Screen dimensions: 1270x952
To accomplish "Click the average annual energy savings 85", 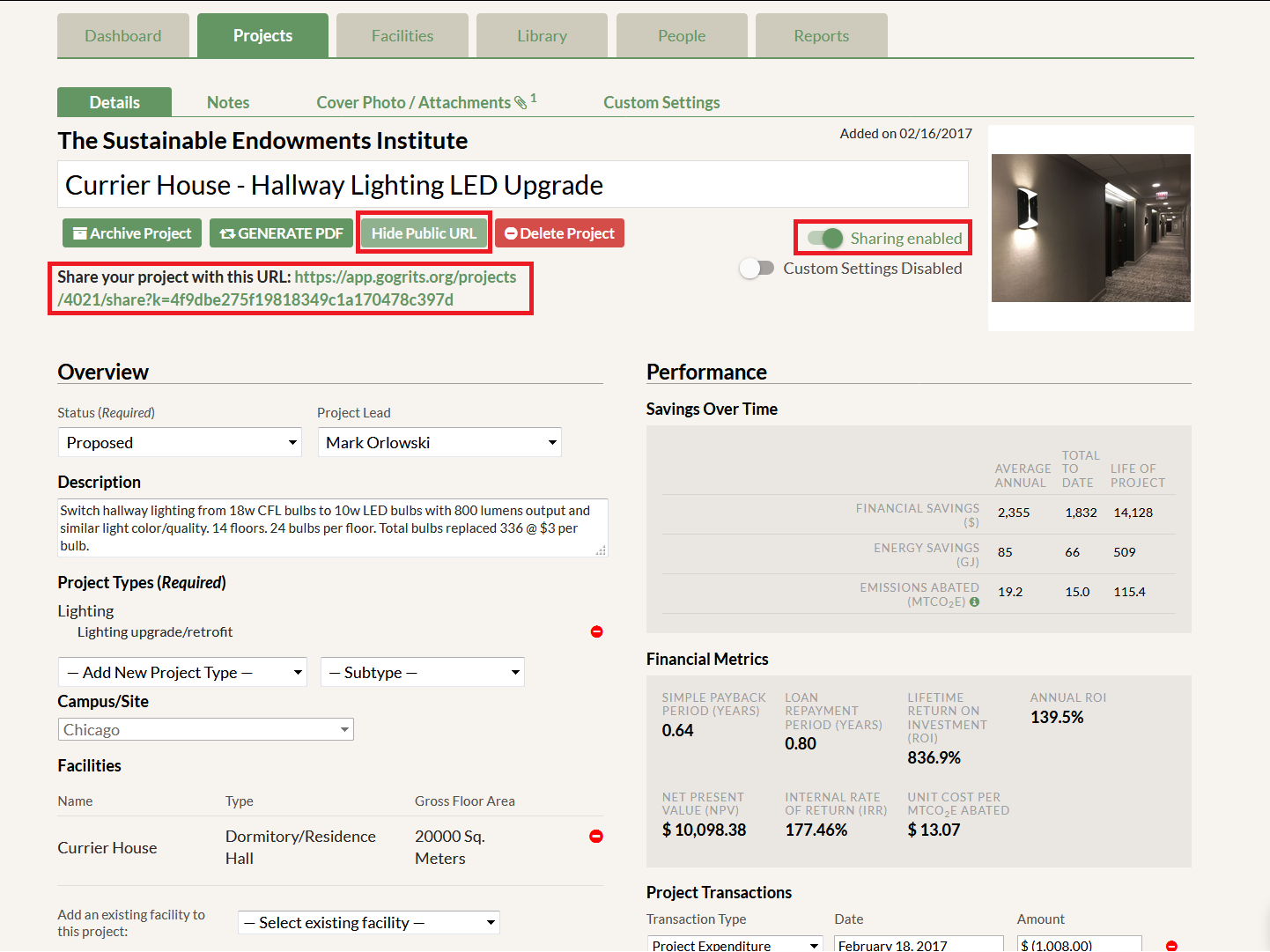I will pyautogui.click(x=1005, y=552).
